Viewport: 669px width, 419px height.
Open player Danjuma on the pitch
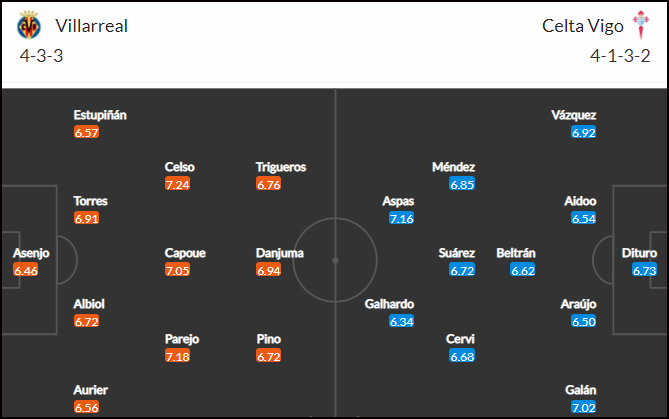point(280,253)
